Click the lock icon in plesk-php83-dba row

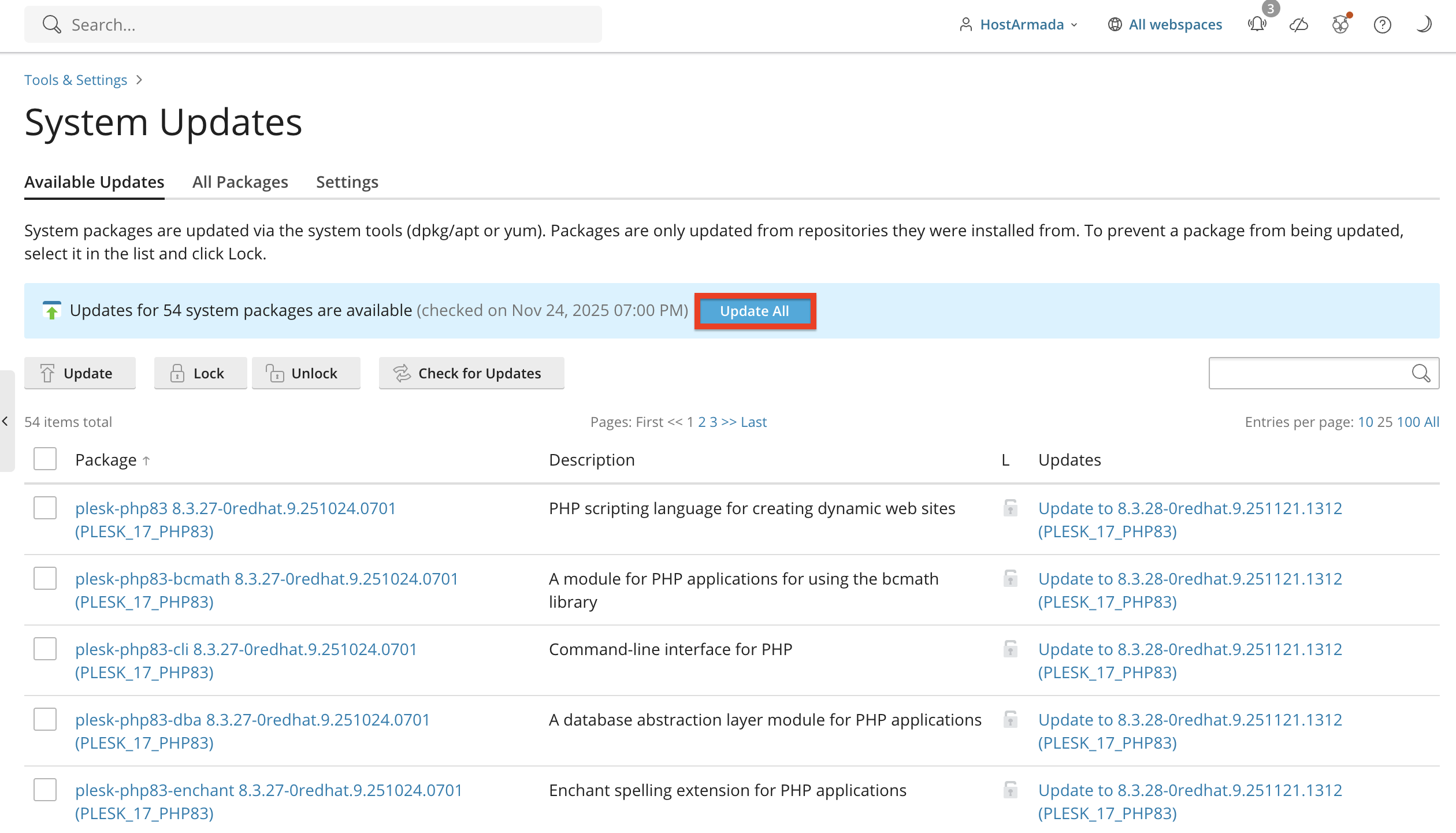1010,719
